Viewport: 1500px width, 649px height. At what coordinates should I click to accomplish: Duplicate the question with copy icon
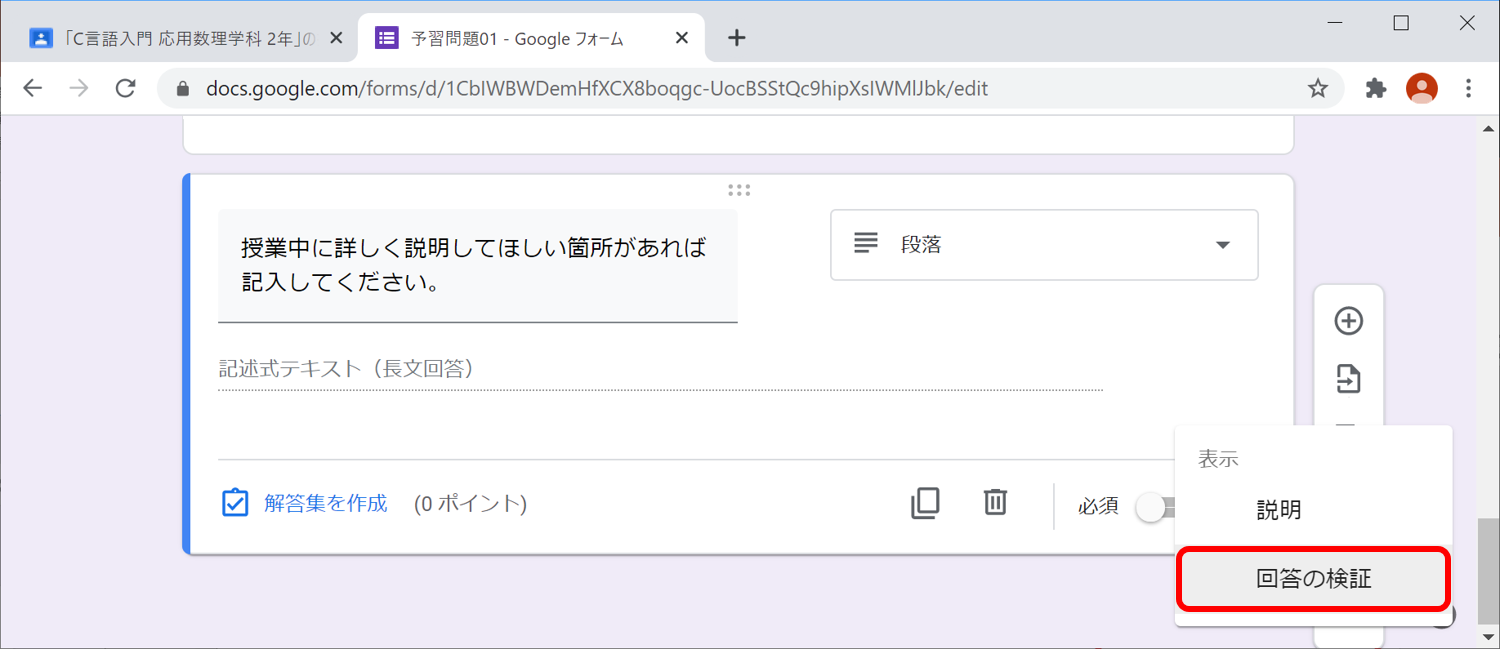925,503
